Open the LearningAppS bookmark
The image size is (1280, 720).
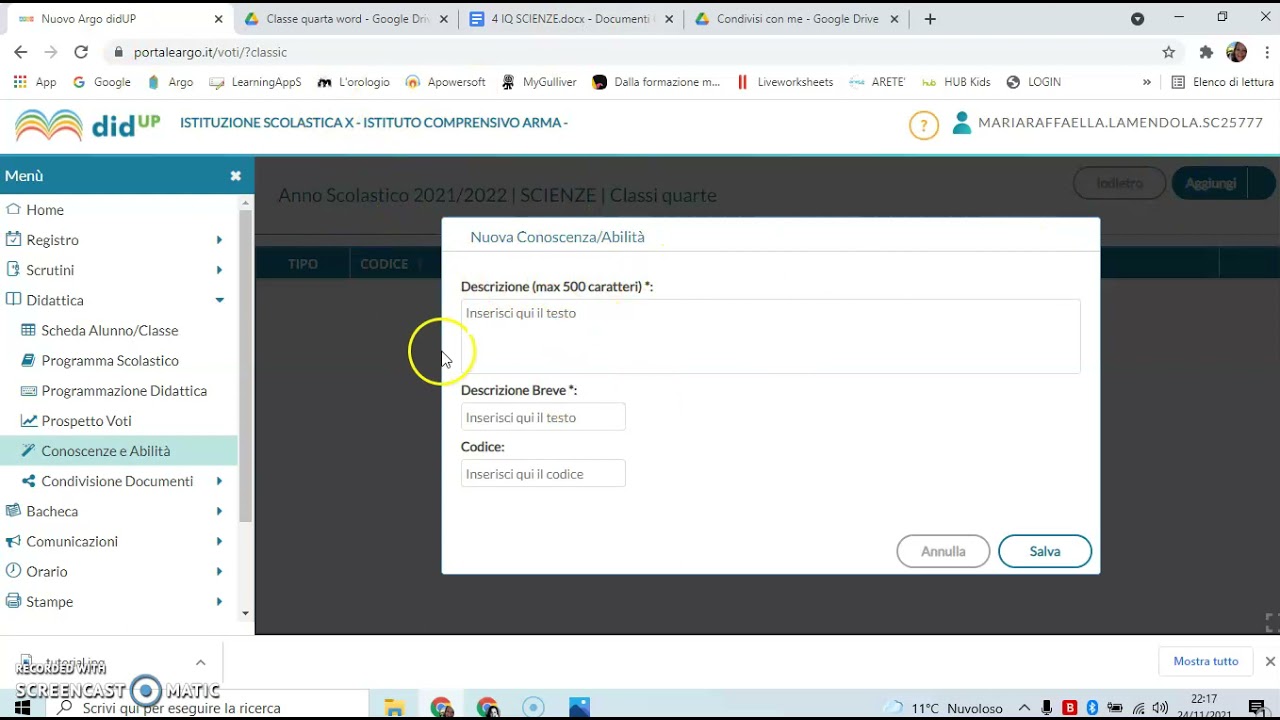pos(255,82)
